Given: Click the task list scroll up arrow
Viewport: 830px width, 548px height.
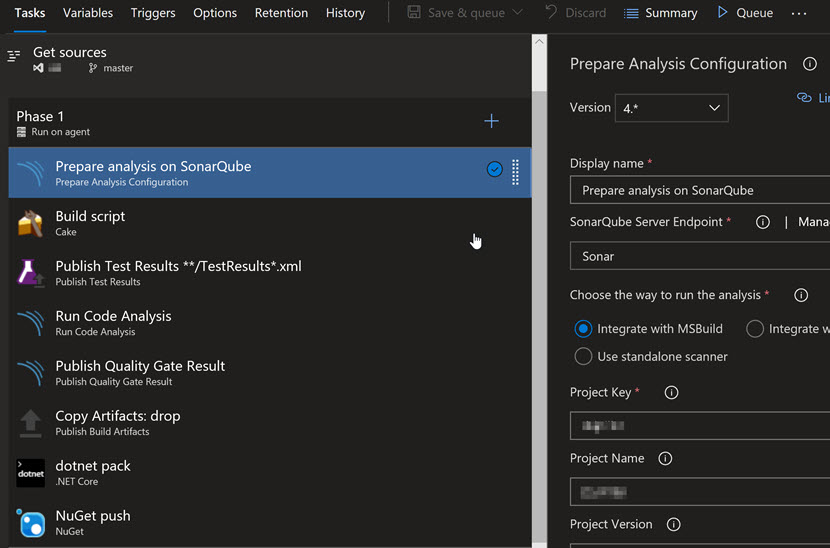Looking at the screenshot, I should click(539, 41).
